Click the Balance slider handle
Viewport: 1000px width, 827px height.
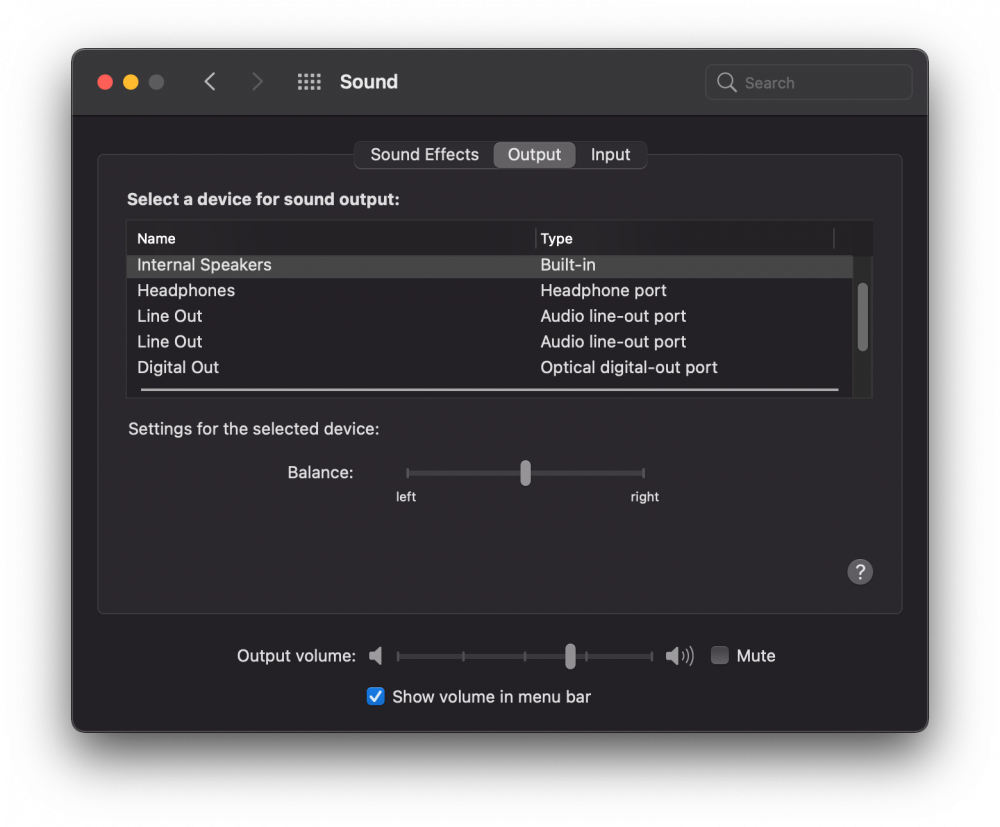coord(526,473)
